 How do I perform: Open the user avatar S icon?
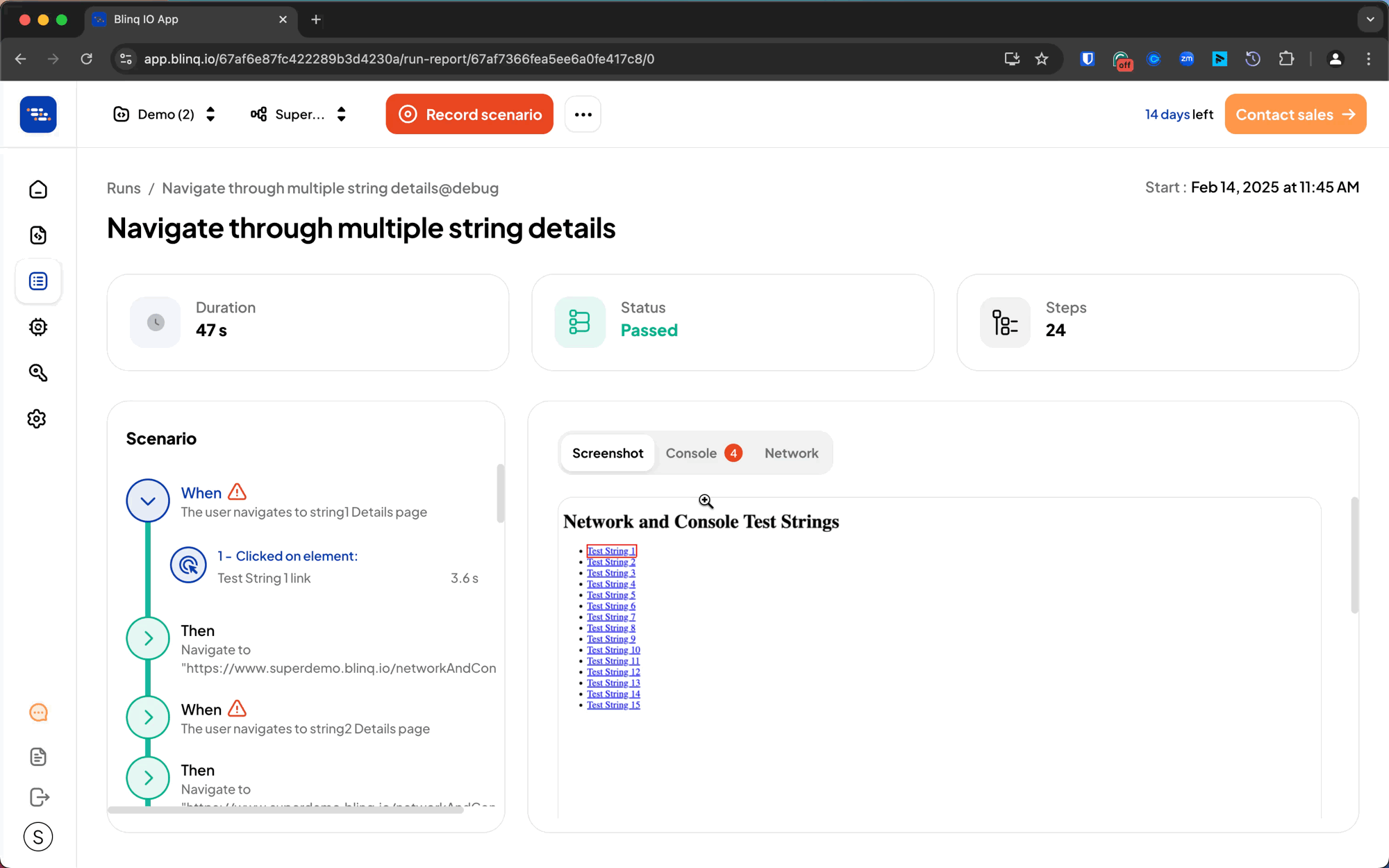(x=38, y=837)
